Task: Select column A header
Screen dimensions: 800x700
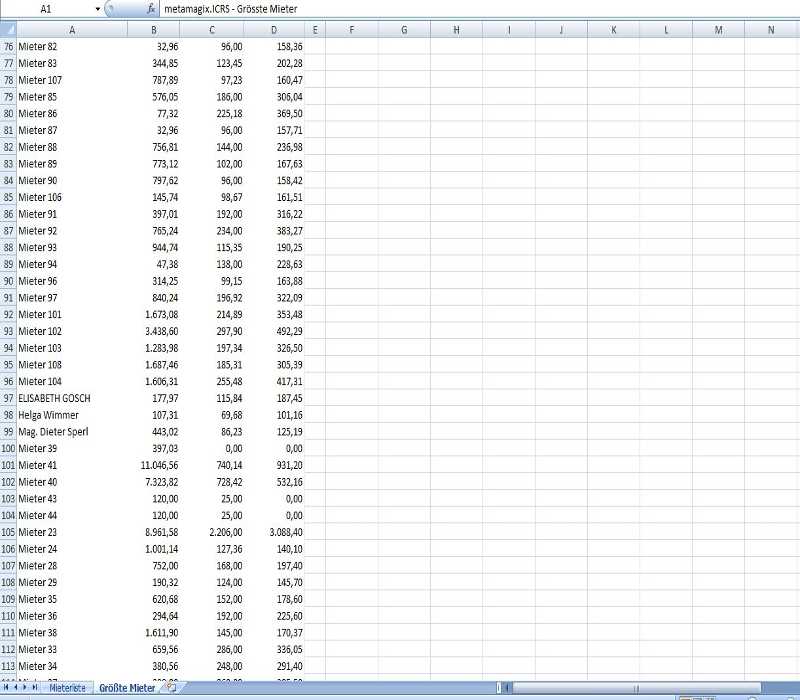Action: click(72, 30)
